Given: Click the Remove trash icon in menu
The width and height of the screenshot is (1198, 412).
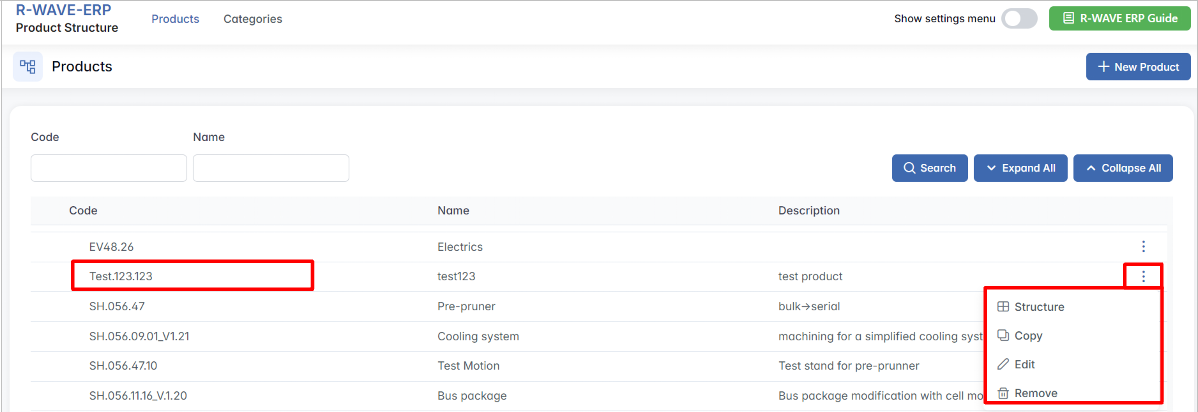Looking at the screenshot, I should pos(1003,393).
